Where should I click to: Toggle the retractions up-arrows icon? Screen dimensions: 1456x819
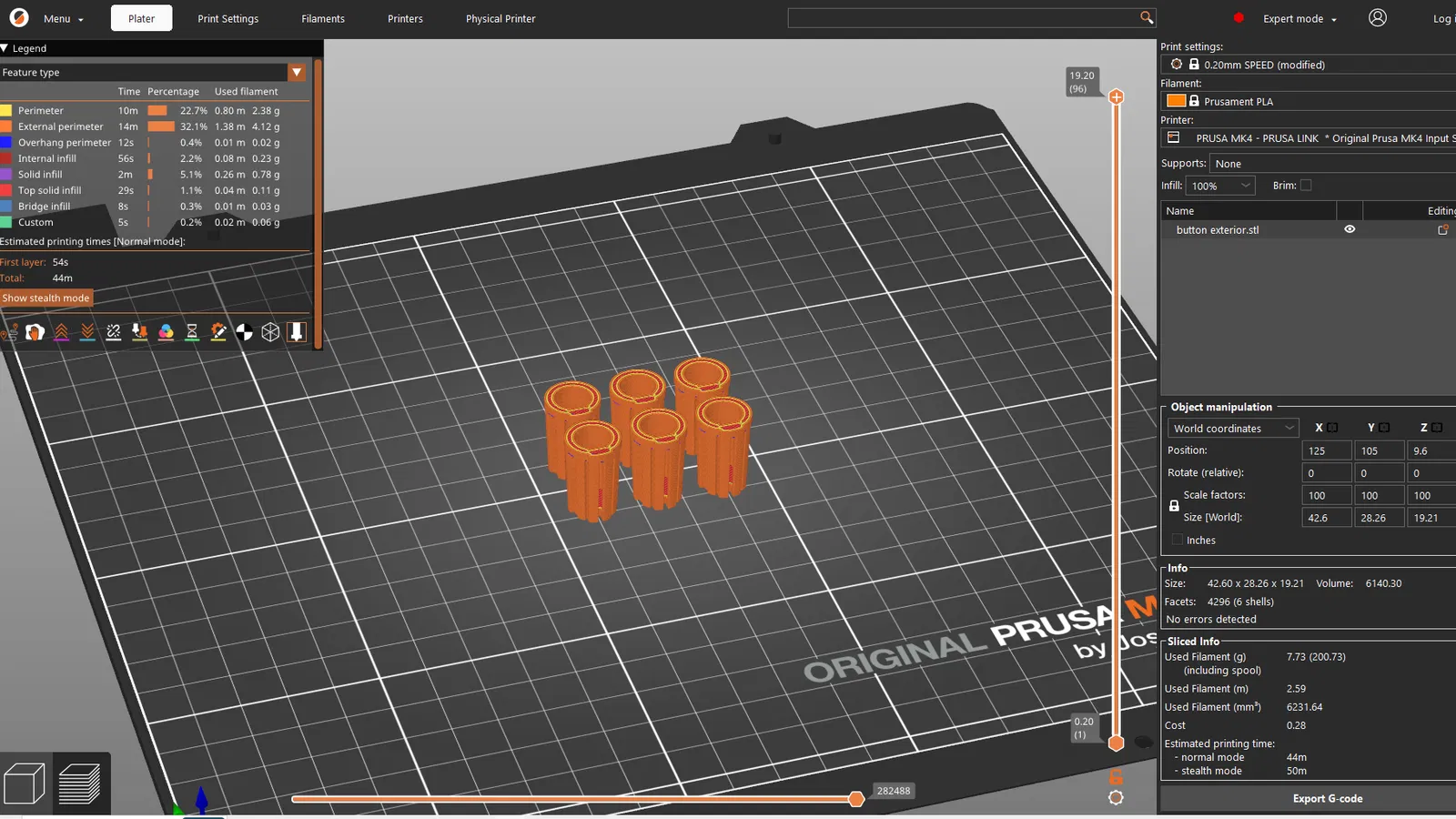(61, 332)
